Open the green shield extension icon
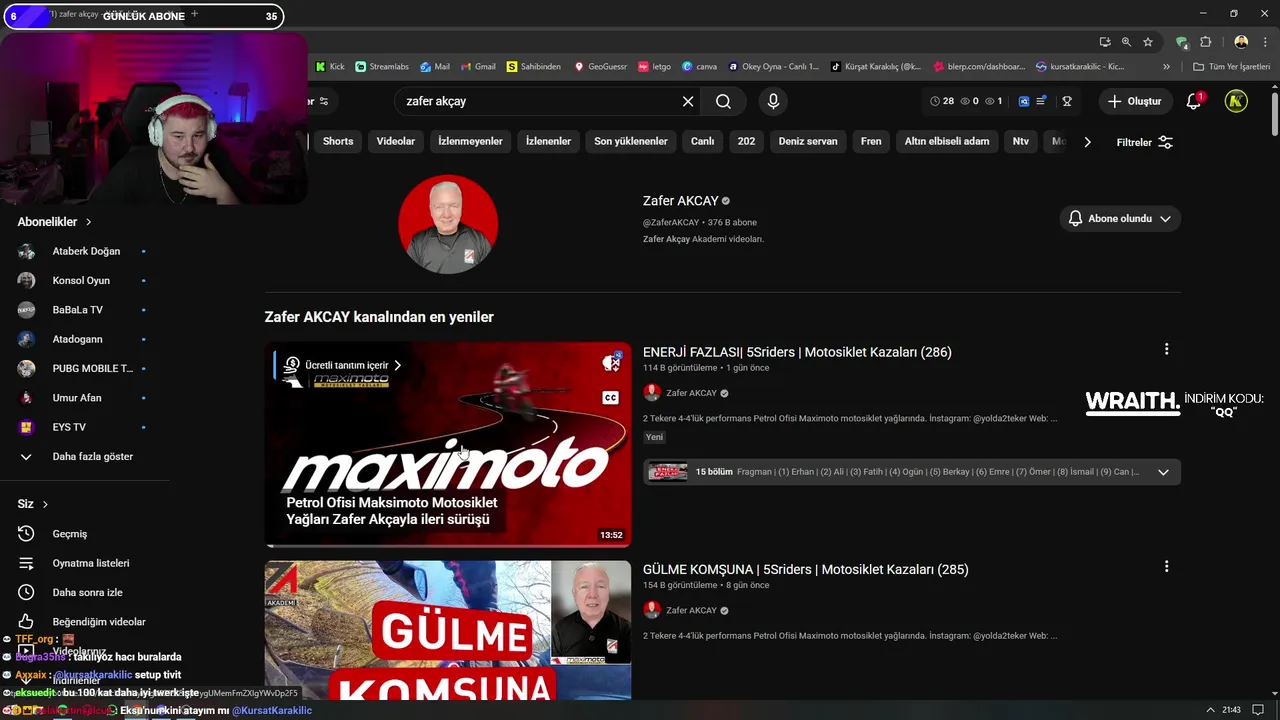Viewport: 1280px width, 720px height. (x=1182, y=42)
